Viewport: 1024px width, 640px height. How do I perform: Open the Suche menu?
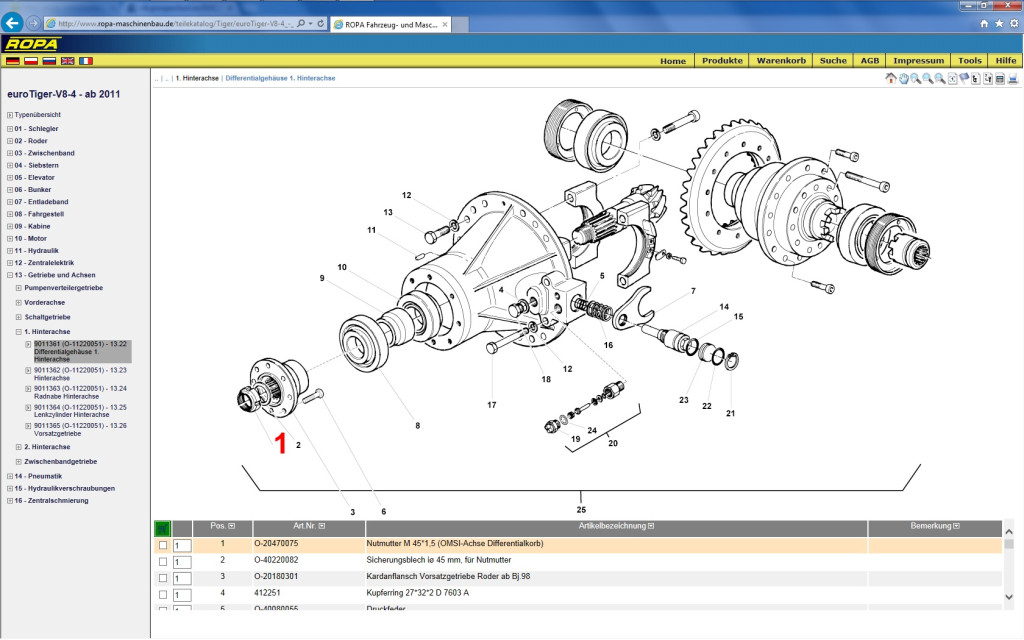(x=833, y=61)
